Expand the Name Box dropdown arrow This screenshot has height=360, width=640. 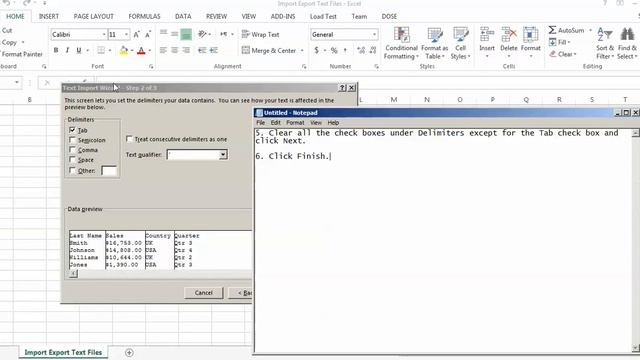[17, 82]
